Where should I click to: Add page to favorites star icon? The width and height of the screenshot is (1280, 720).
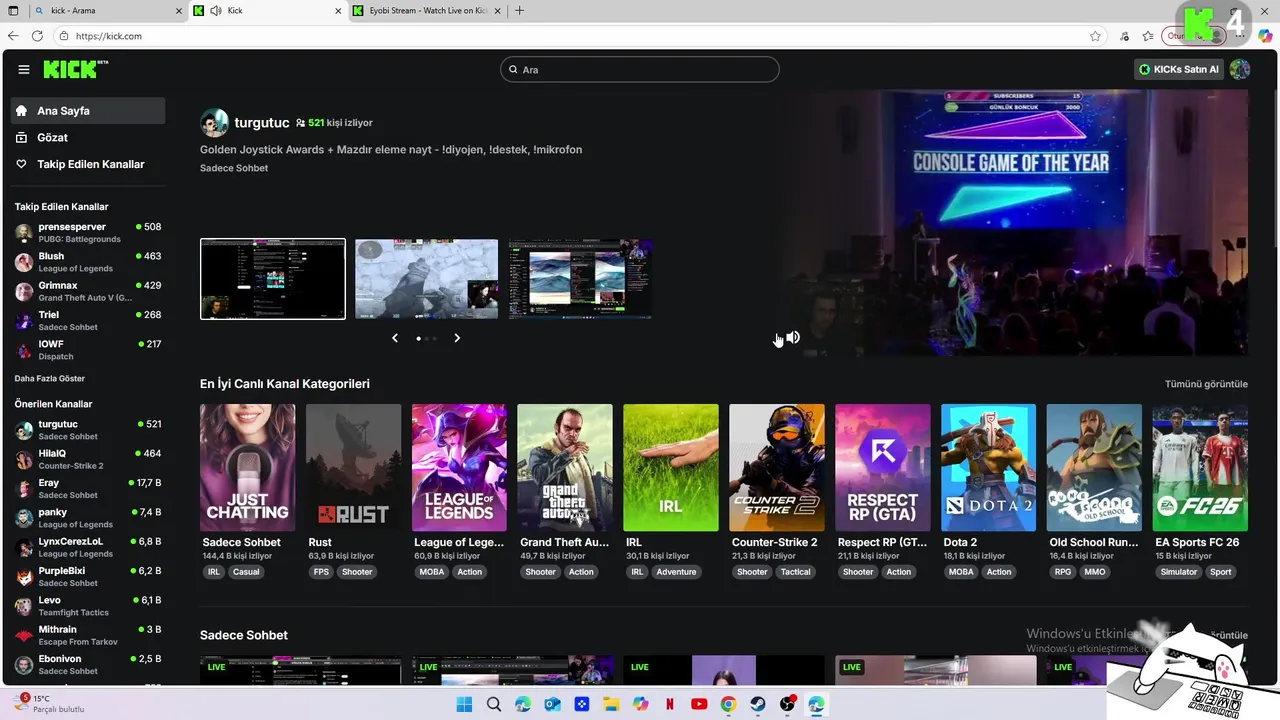click(1095, 36)
